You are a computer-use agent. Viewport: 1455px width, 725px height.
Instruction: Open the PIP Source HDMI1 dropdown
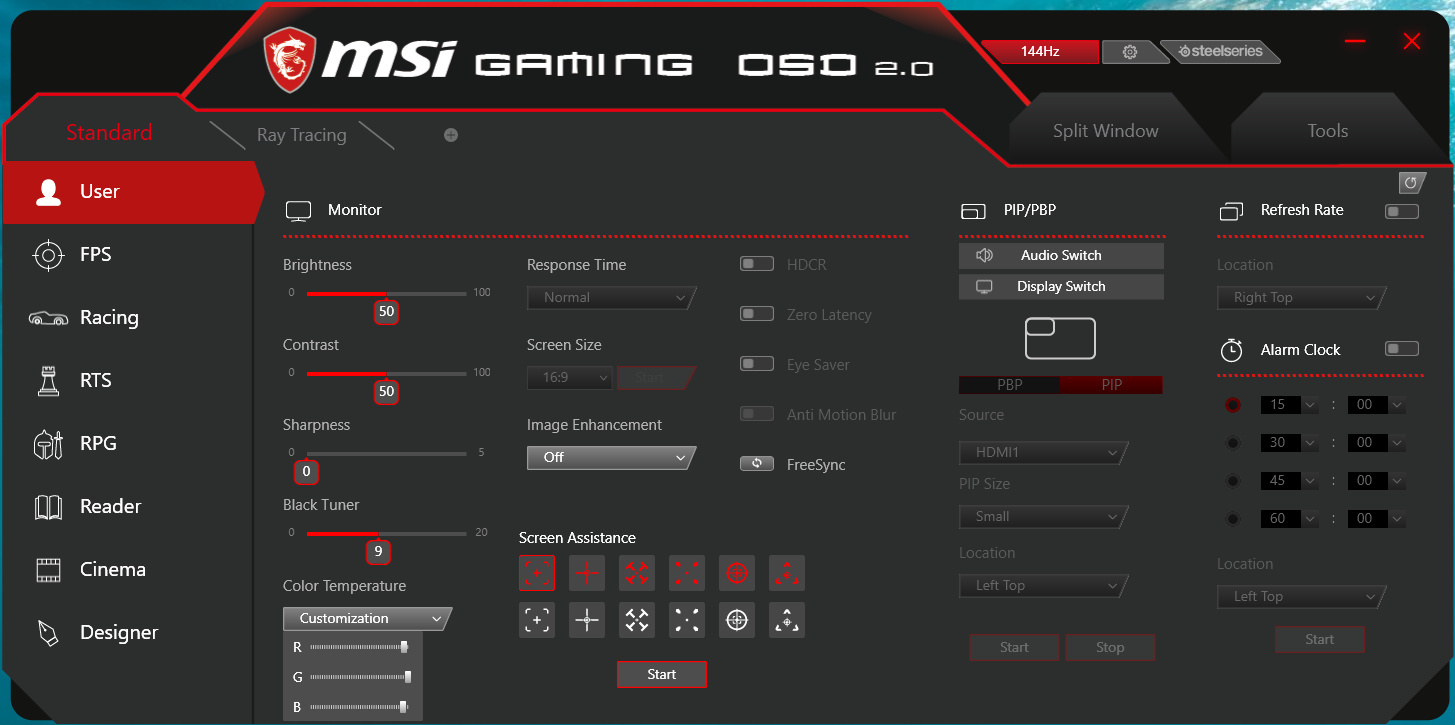click(x=1043, y=453)
